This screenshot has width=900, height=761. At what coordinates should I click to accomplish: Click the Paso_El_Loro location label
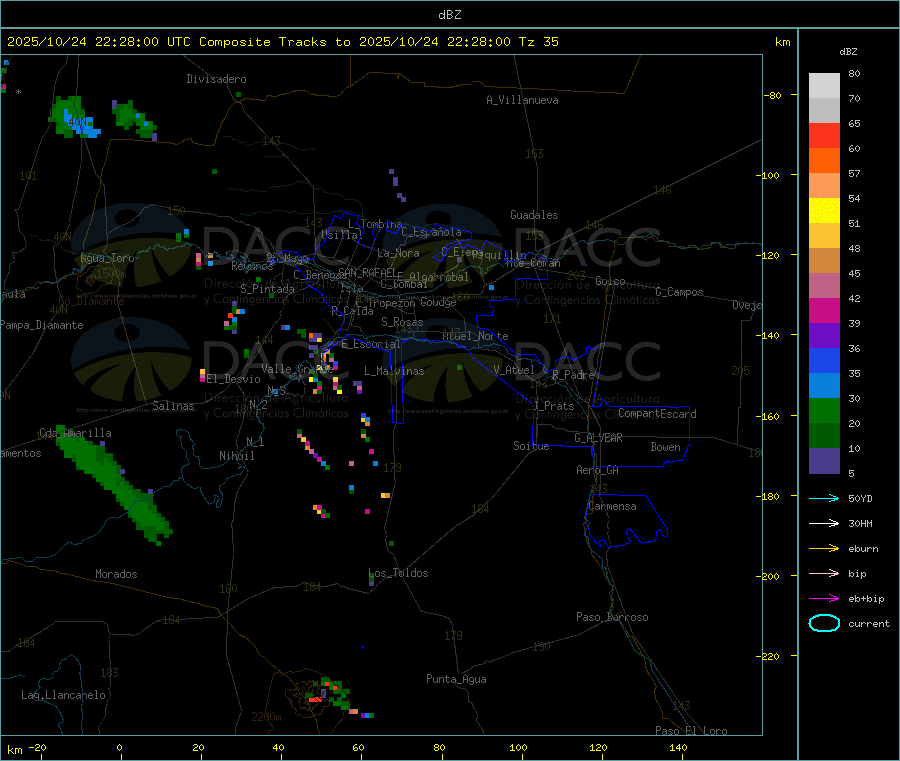coord(691,731)
